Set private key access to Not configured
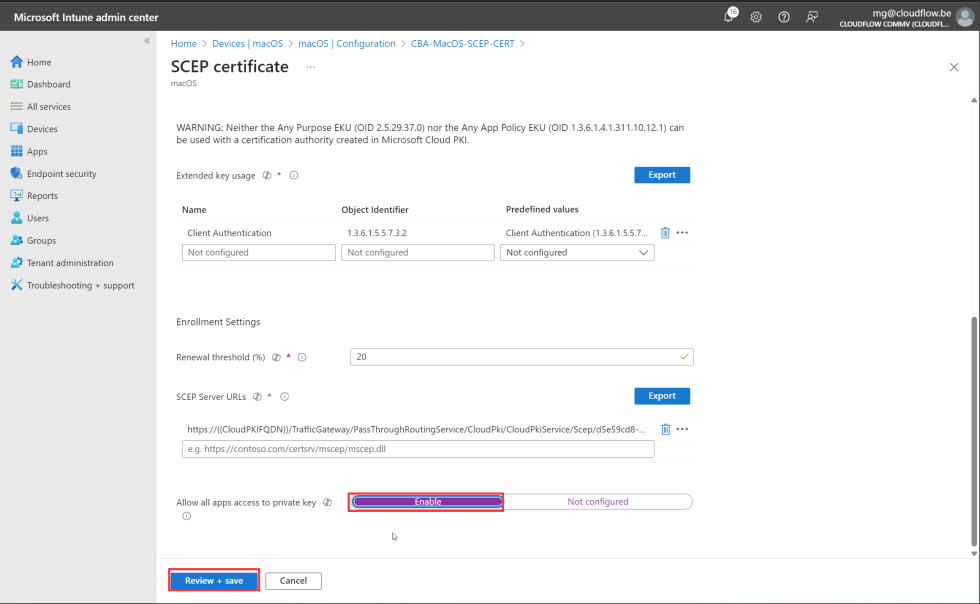This screenshot has height=604, width=980. (598, 501)
